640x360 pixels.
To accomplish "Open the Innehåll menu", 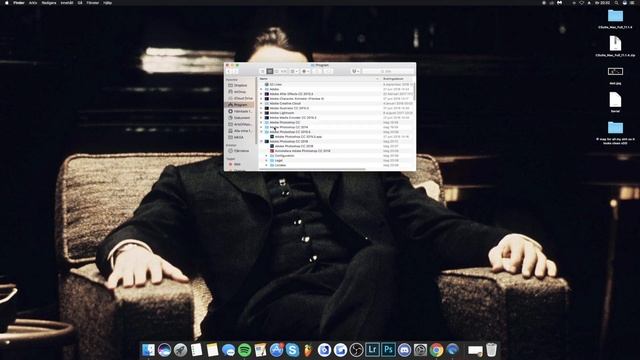I will point(67,3).
